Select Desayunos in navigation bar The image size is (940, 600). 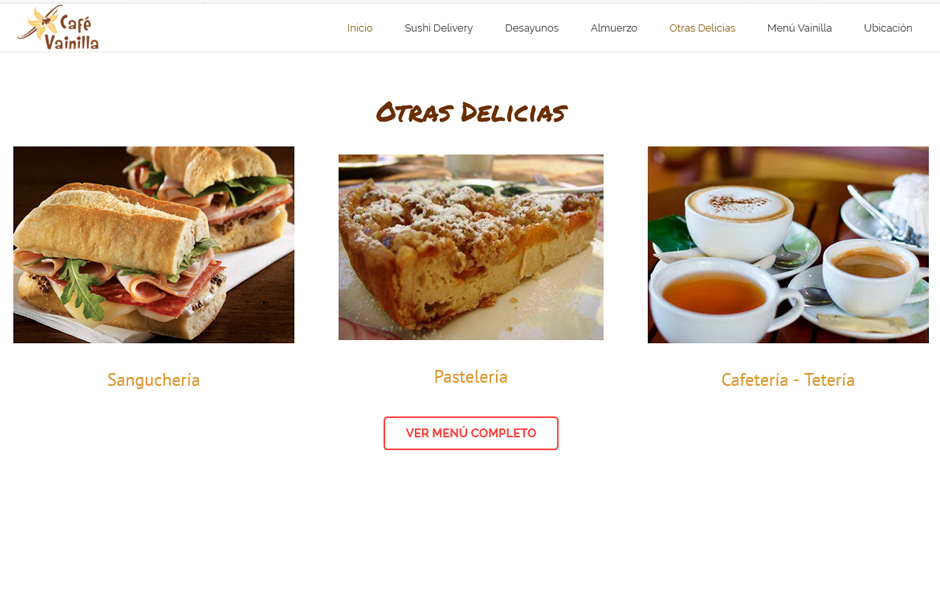pos(531,28)
